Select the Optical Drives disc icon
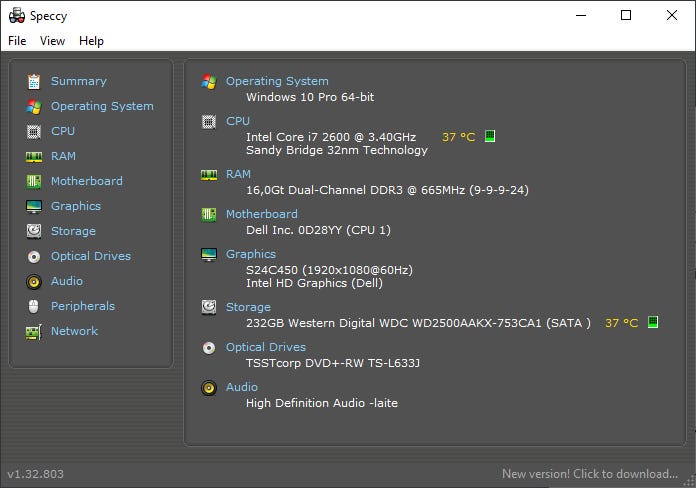 [x=34, y=256]
